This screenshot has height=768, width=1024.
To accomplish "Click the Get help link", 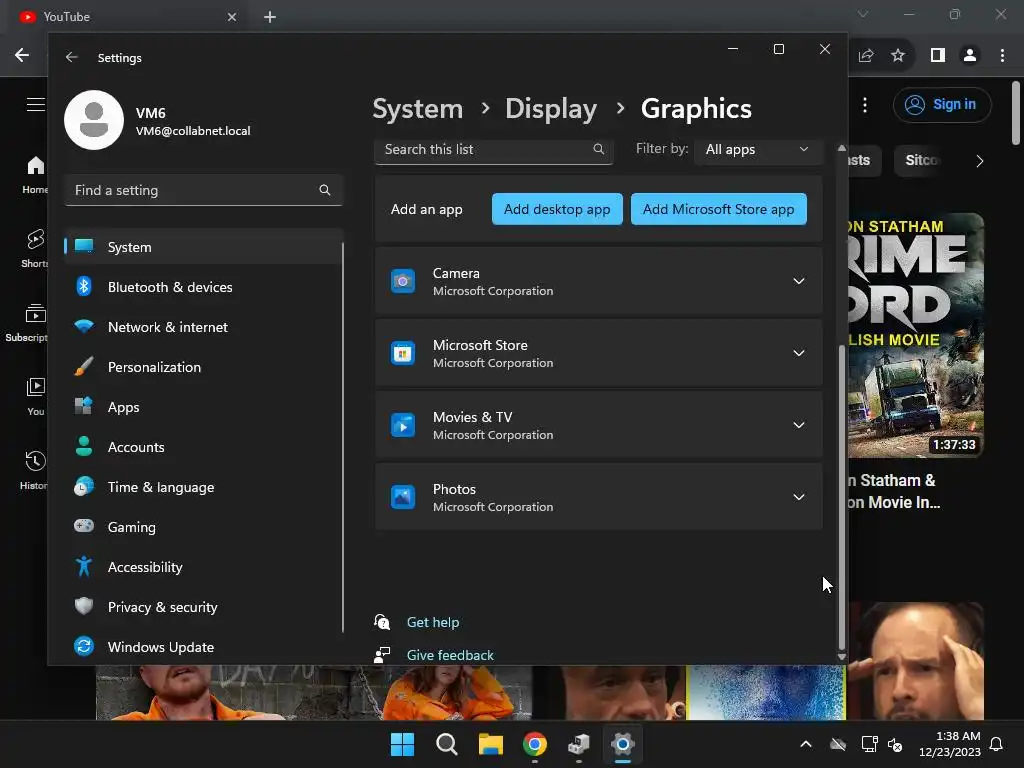I will 432,622.
